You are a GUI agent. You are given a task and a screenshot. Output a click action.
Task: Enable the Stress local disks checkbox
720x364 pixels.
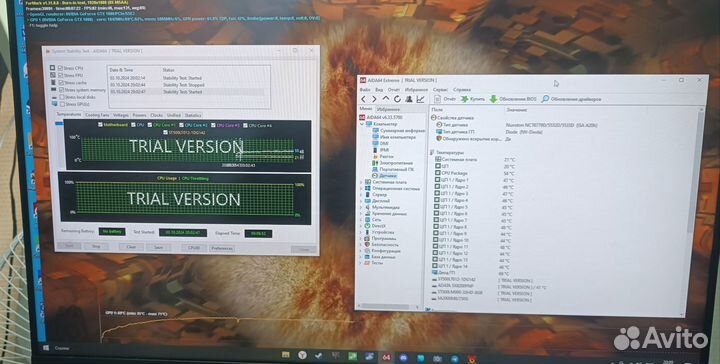coord(62,97)
